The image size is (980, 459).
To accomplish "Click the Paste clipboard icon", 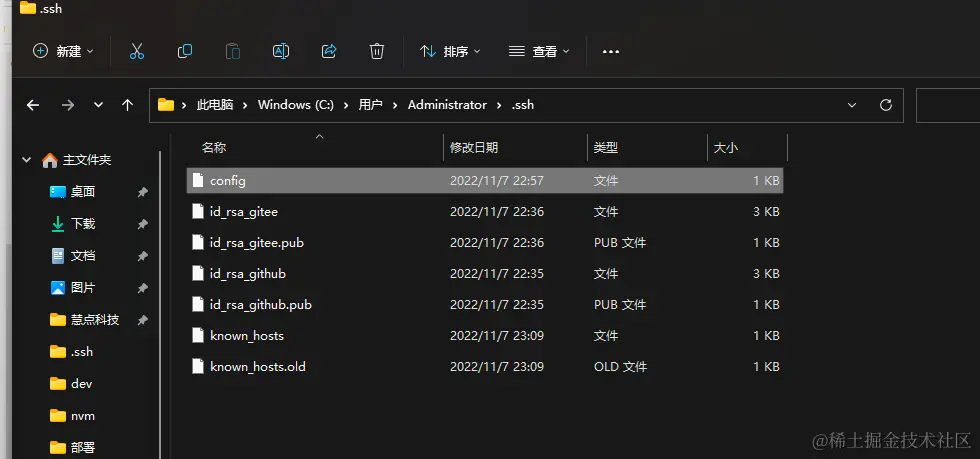I will [232, 51].
